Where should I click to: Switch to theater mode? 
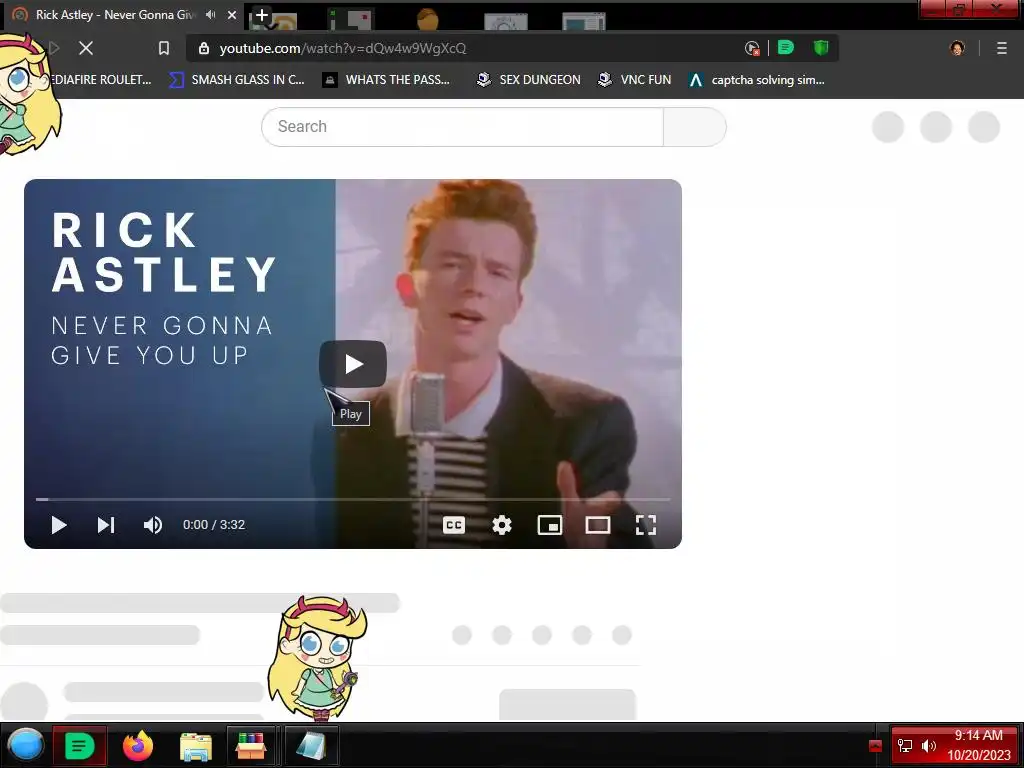[598, 525]
